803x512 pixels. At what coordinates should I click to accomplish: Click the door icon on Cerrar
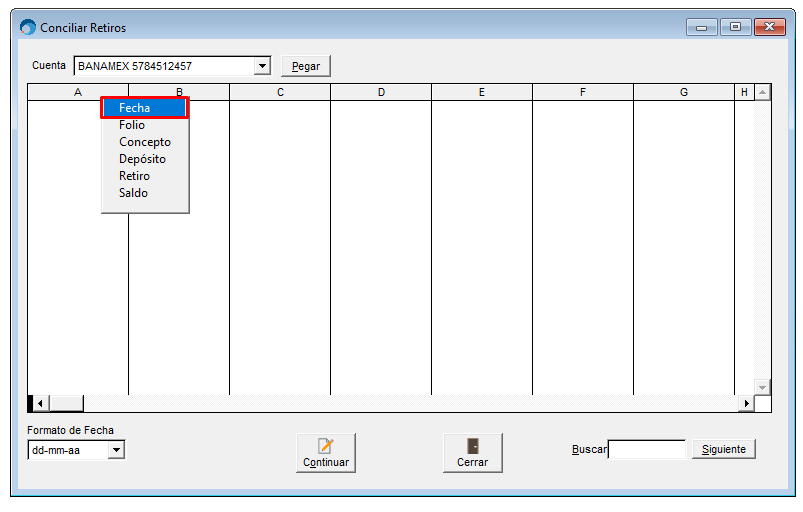point(473,445)
